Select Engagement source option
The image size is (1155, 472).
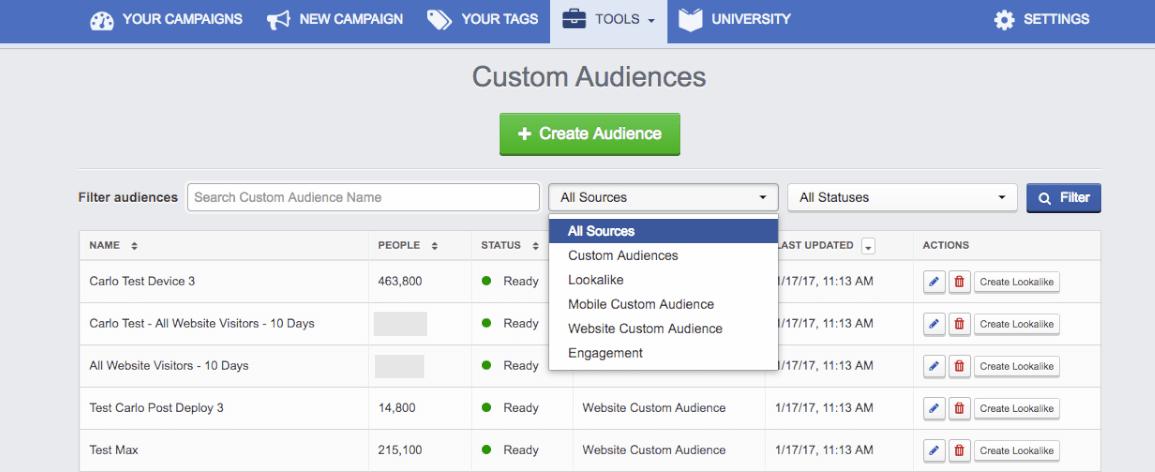[663, 353]
